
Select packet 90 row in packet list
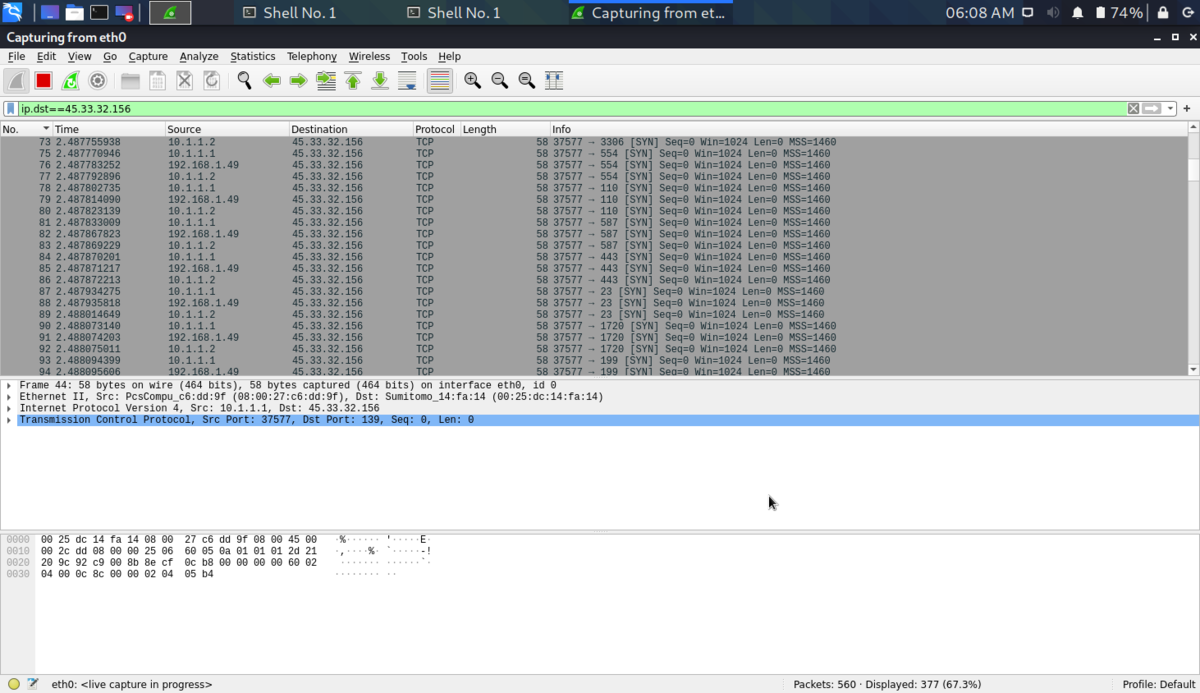[x=594, y=326]
